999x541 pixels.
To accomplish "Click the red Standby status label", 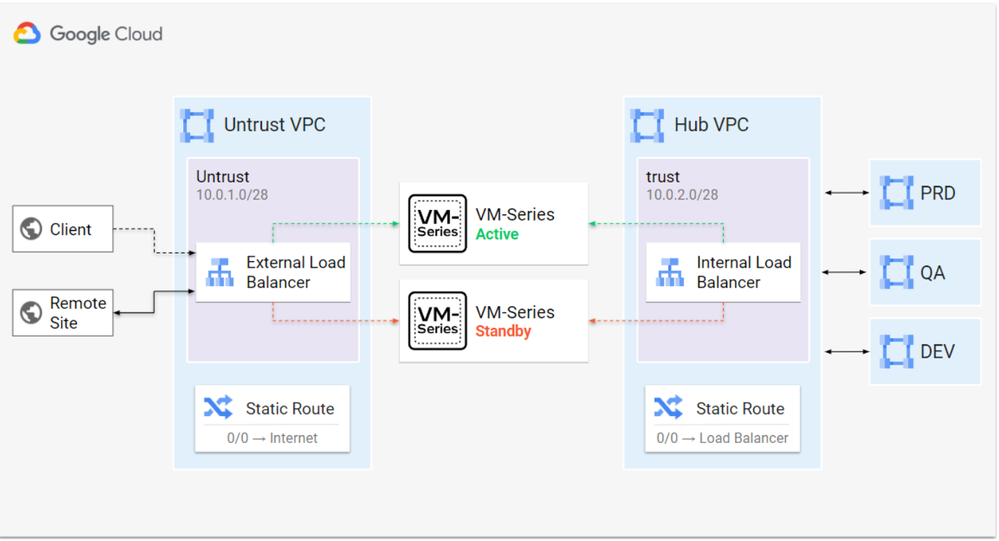I will (503, 331).
